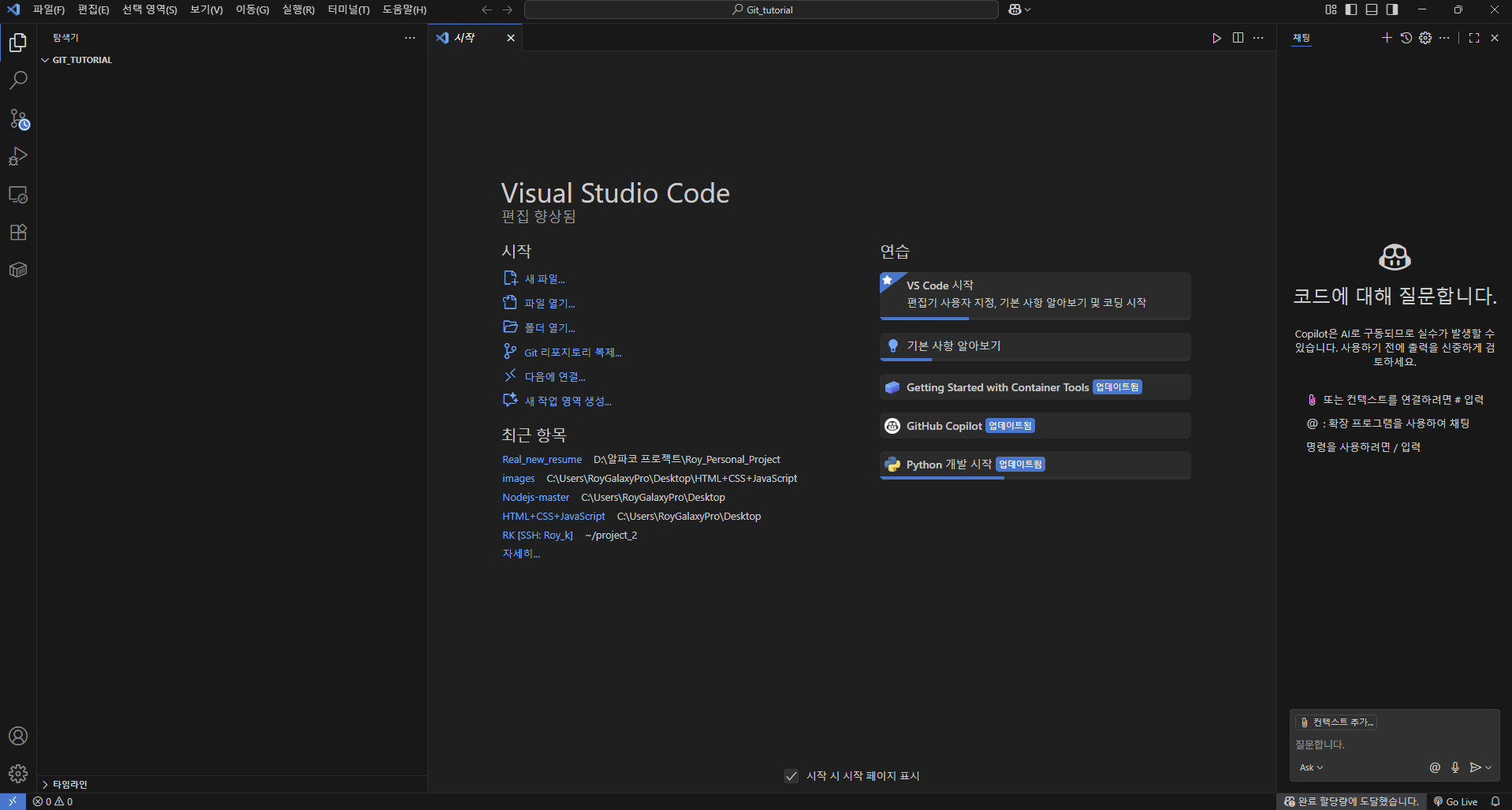Screen dimensions: 1512x810
Task: Open chat settings gear icon
Action: 1425,38
